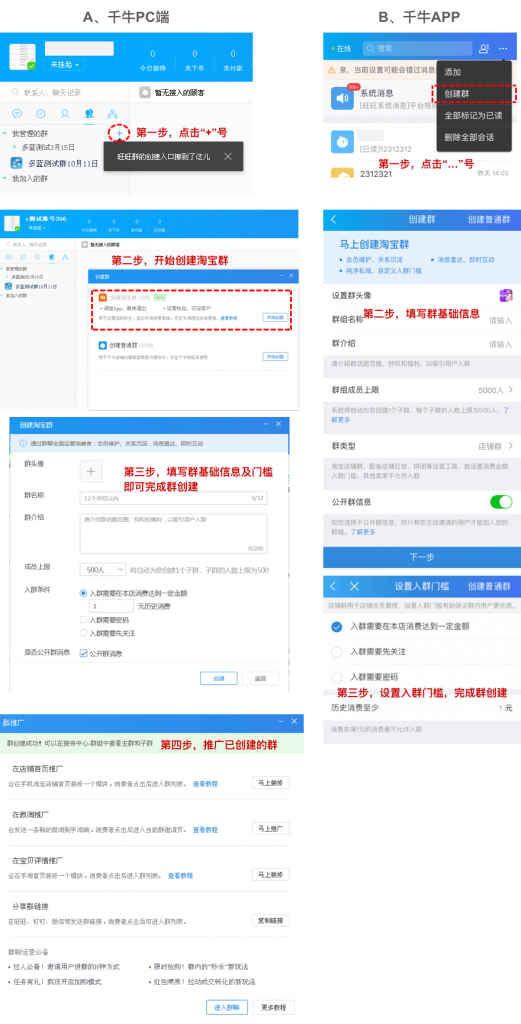Screen dimensions: 521x1024
Task: Open the 群组成员上限 5000人 row chevron
Action: (510, 390)
